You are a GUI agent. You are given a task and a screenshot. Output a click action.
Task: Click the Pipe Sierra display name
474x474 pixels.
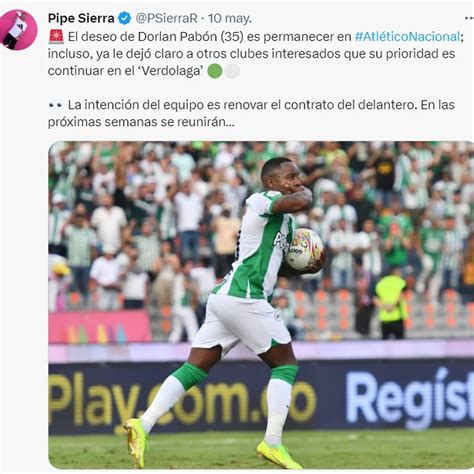coord(81,18)
